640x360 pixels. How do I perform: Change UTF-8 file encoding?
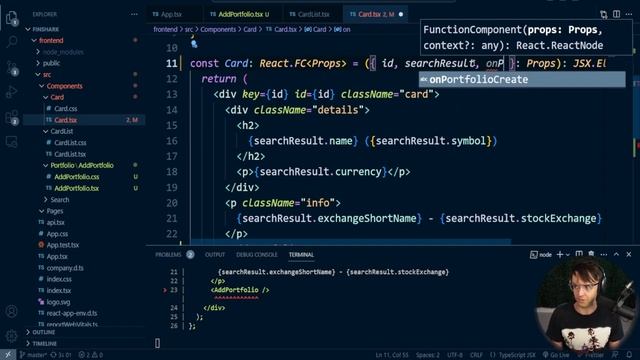click(x=455, y=355)
